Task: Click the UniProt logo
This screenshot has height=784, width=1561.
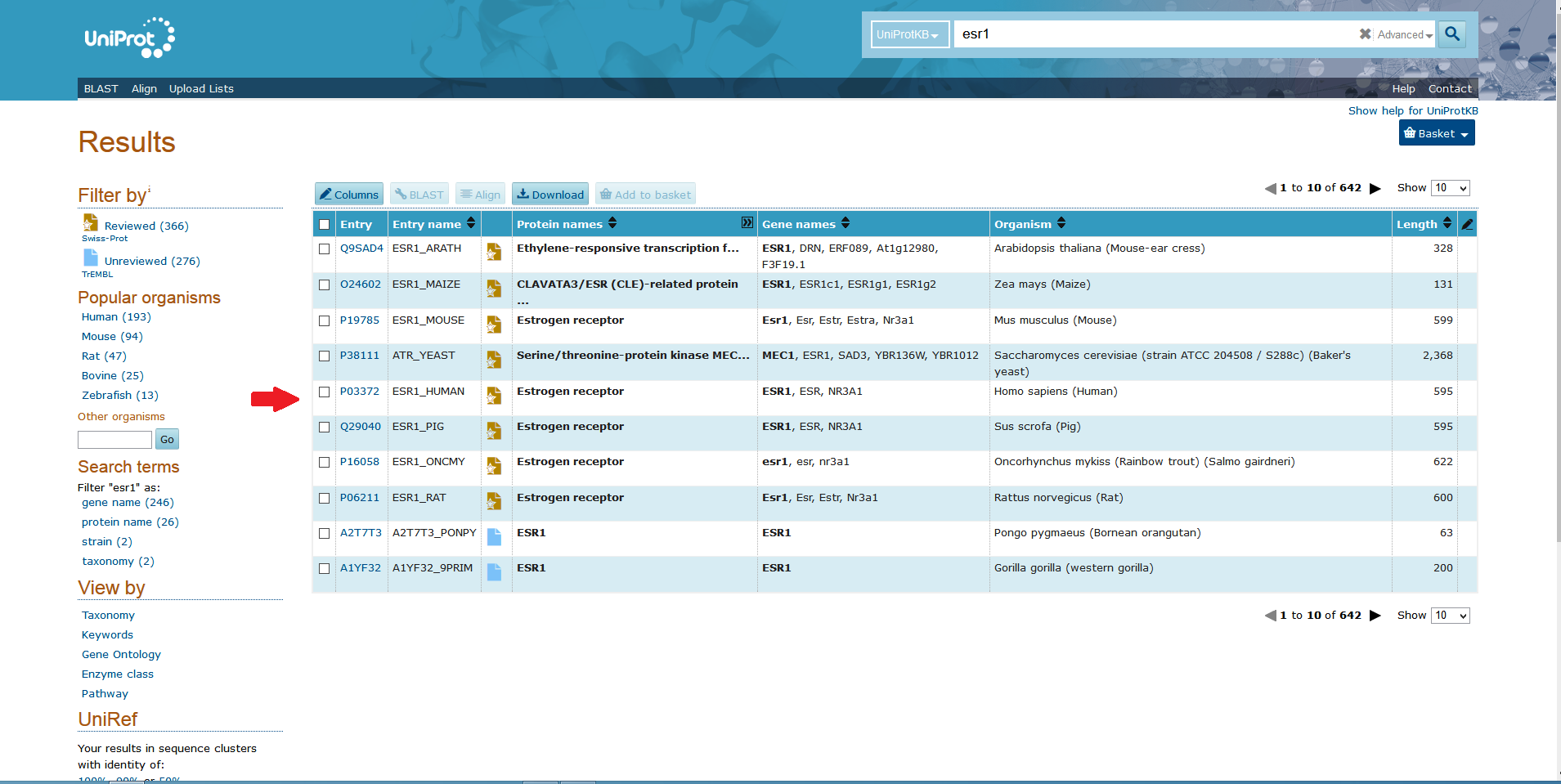Action: point(129,38)
